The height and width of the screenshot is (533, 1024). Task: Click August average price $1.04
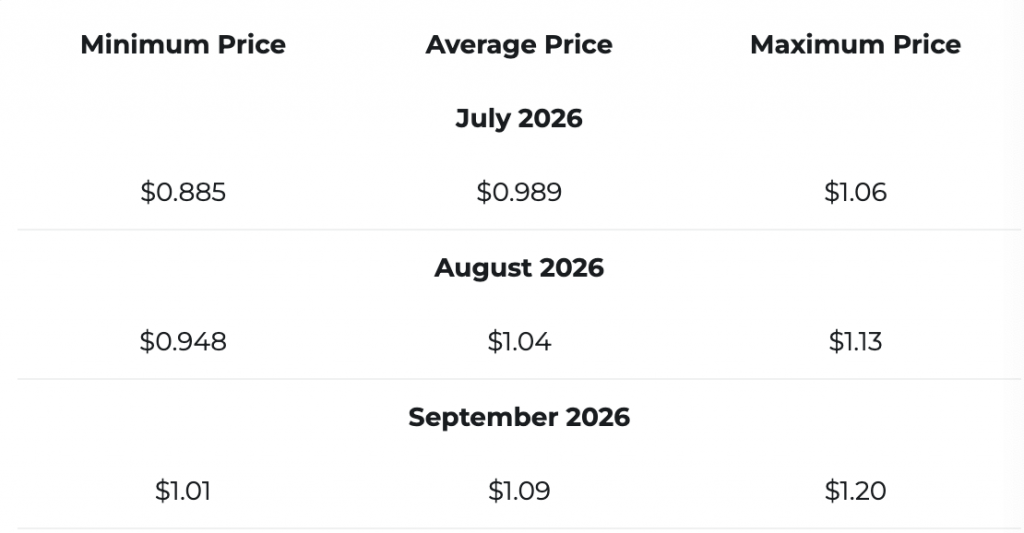tap(519, 342)
